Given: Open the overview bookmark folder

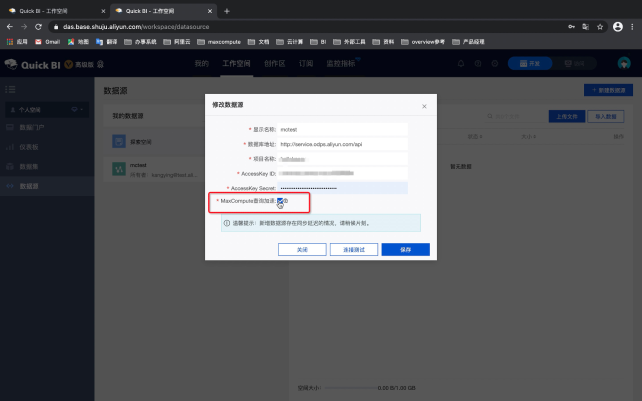Looking at the screenshot, I should 423,42.
